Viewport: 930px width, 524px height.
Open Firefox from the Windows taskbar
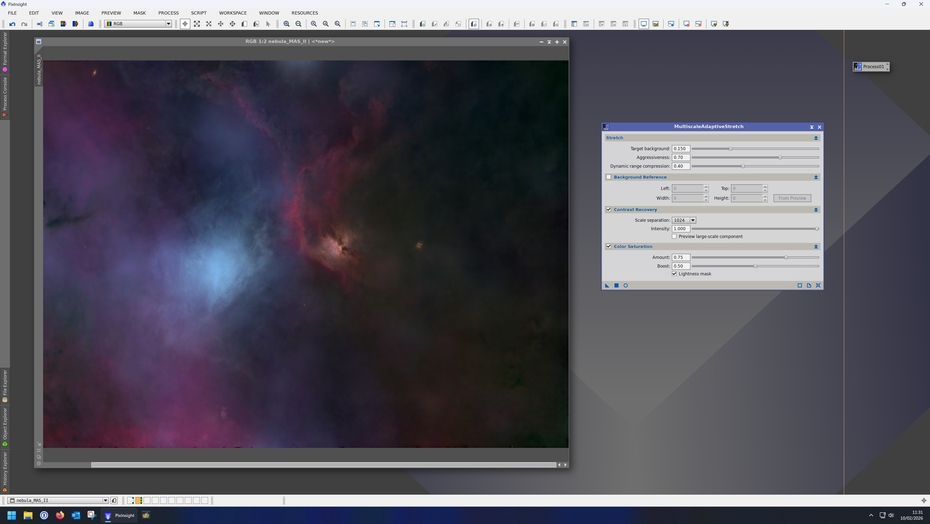click(x=60, y=515)
